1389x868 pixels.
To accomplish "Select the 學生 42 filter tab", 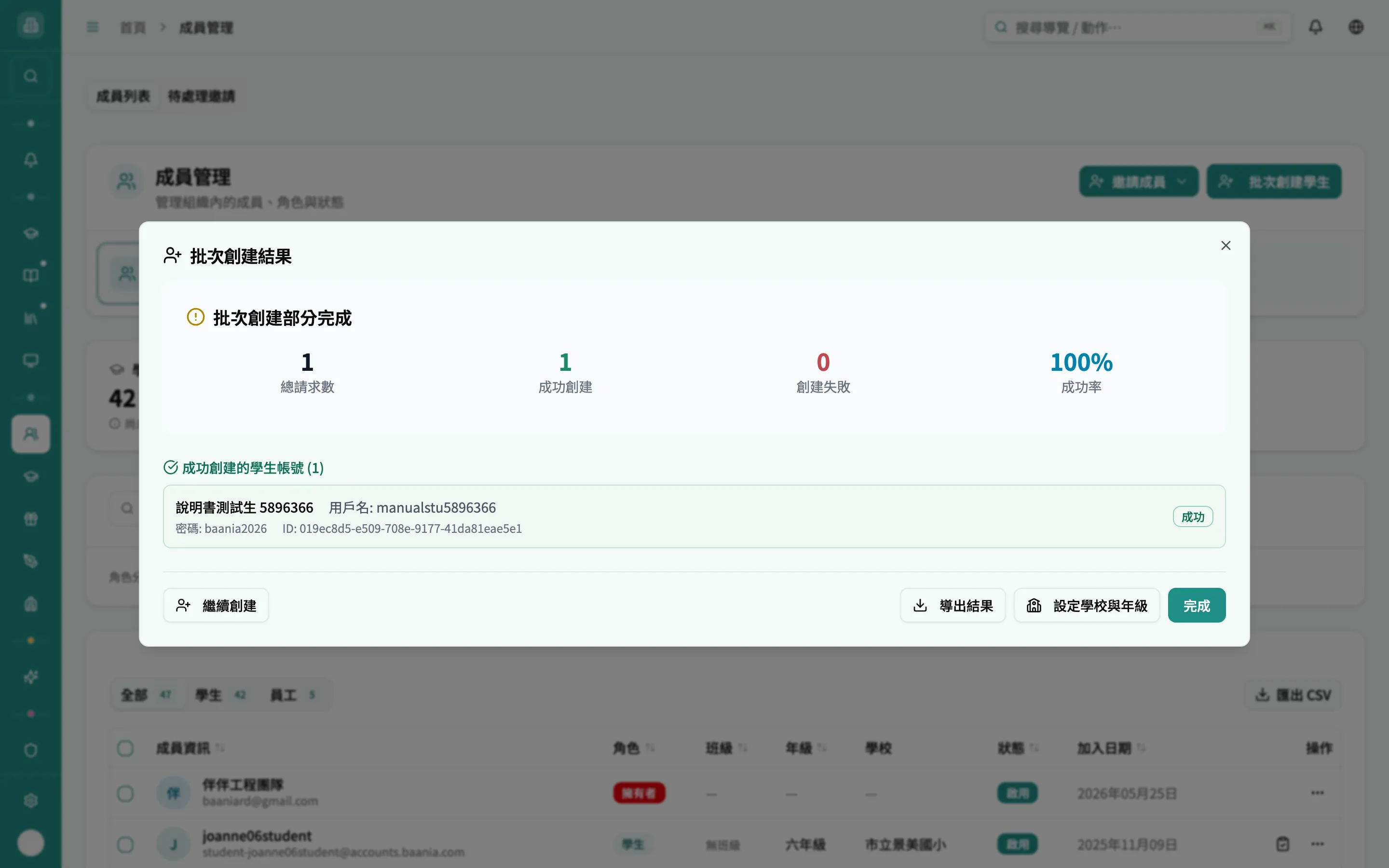I will (221, 695).
